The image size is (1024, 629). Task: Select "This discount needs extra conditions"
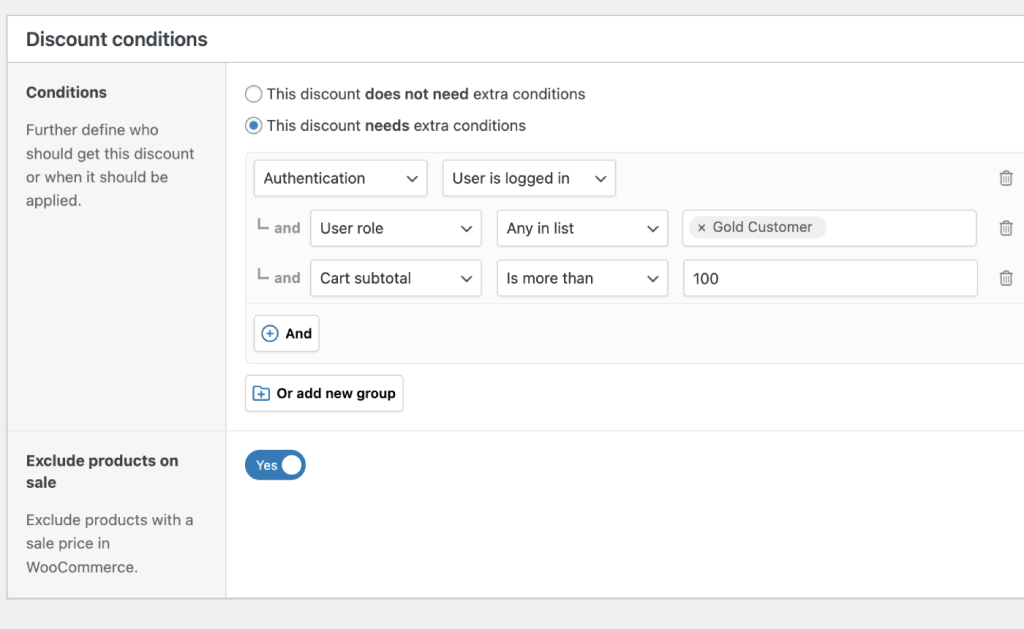[253, 126]
